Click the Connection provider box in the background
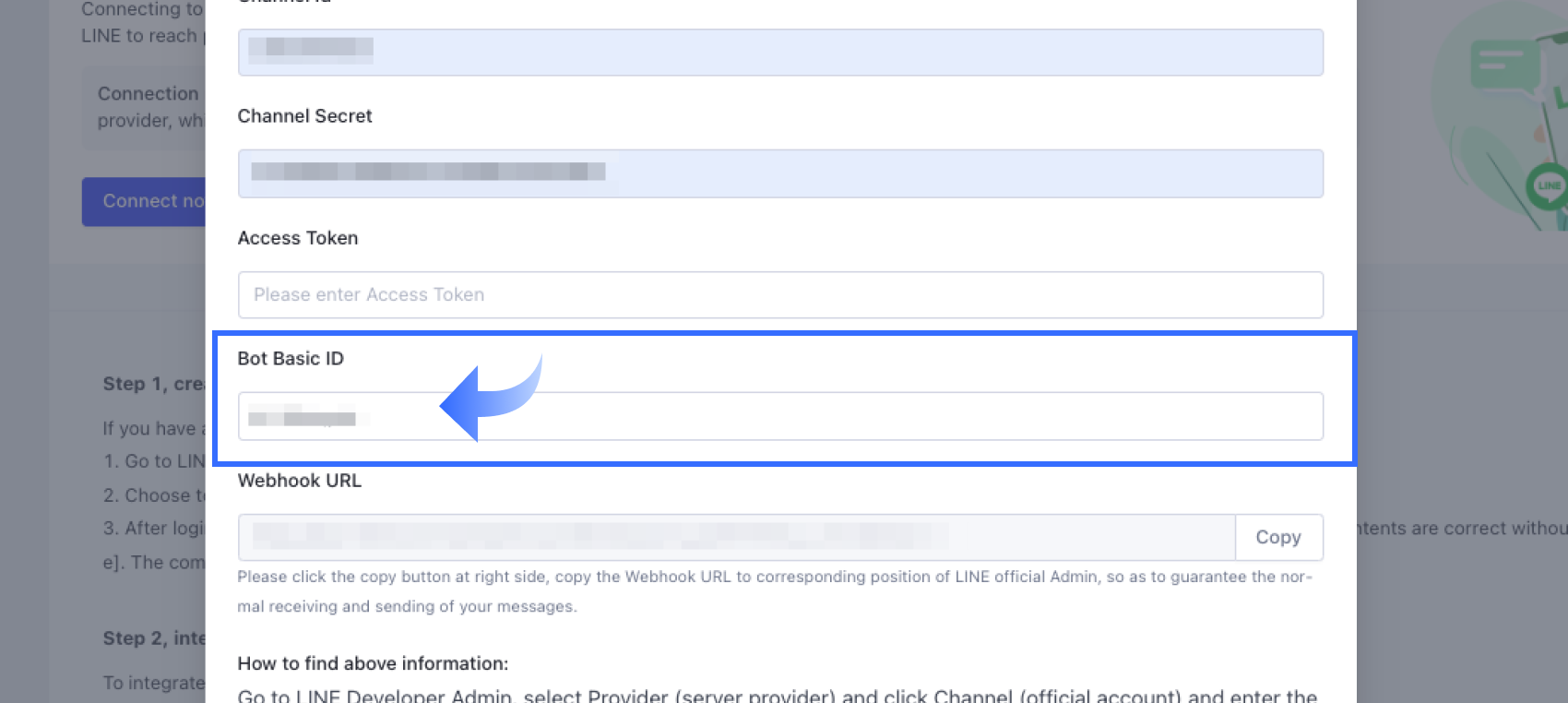The width and height of the screenshot is (1568, 703). coord(144,108)
